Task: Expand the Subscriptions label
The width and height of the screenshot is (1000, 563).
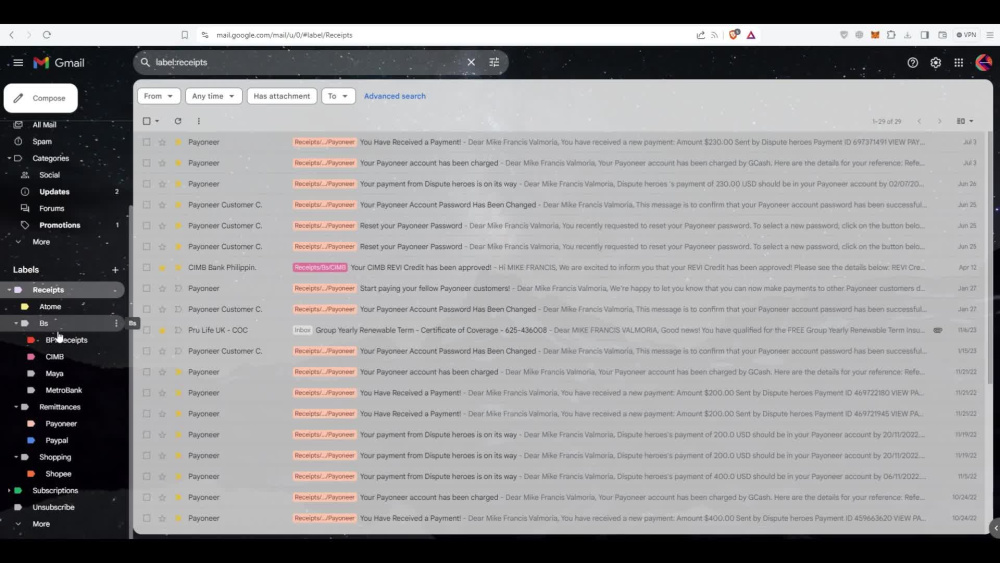Action: pos(9,490)
